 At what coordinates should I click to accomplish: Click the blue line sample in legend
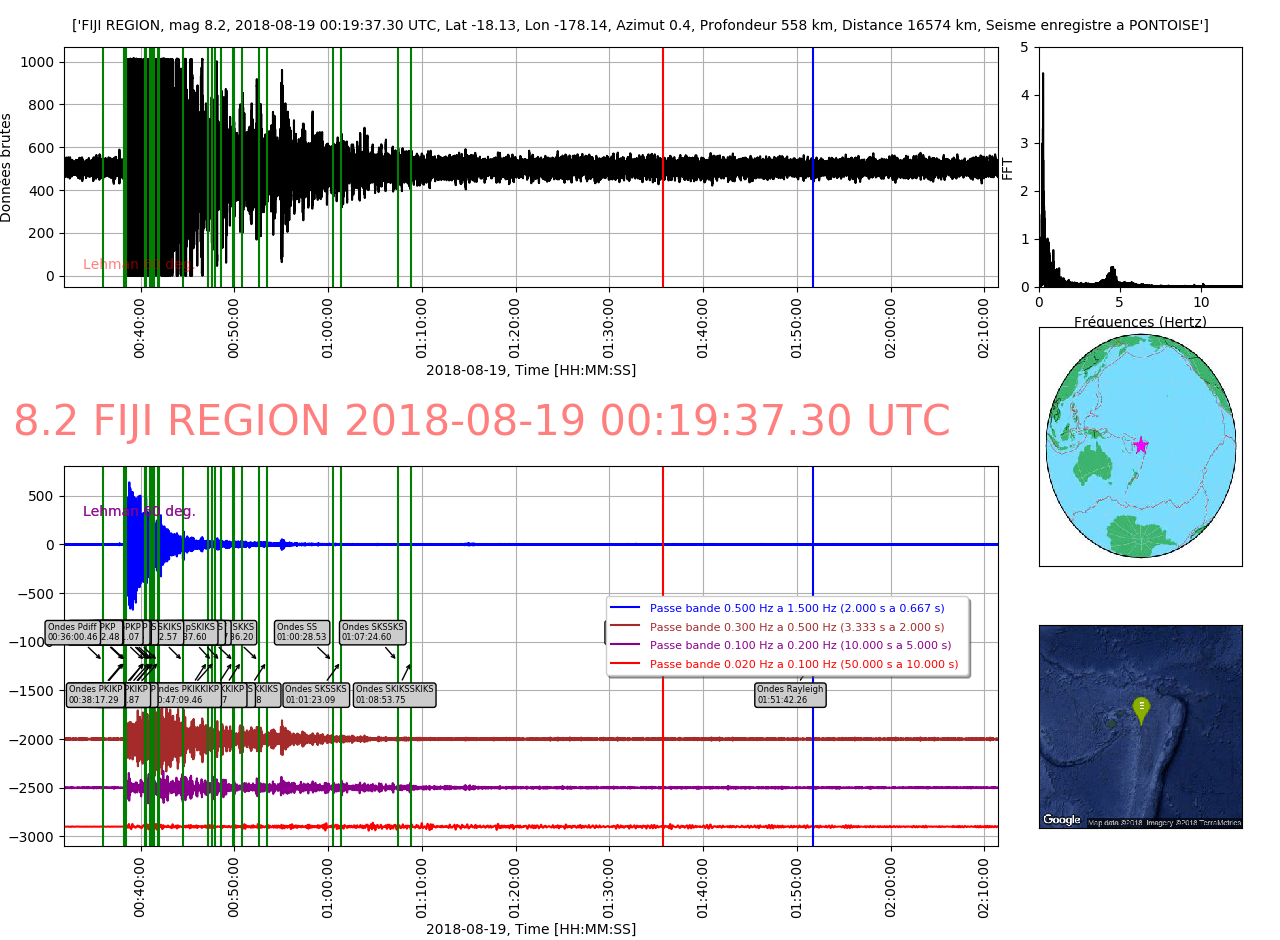[x=625, y=608]
